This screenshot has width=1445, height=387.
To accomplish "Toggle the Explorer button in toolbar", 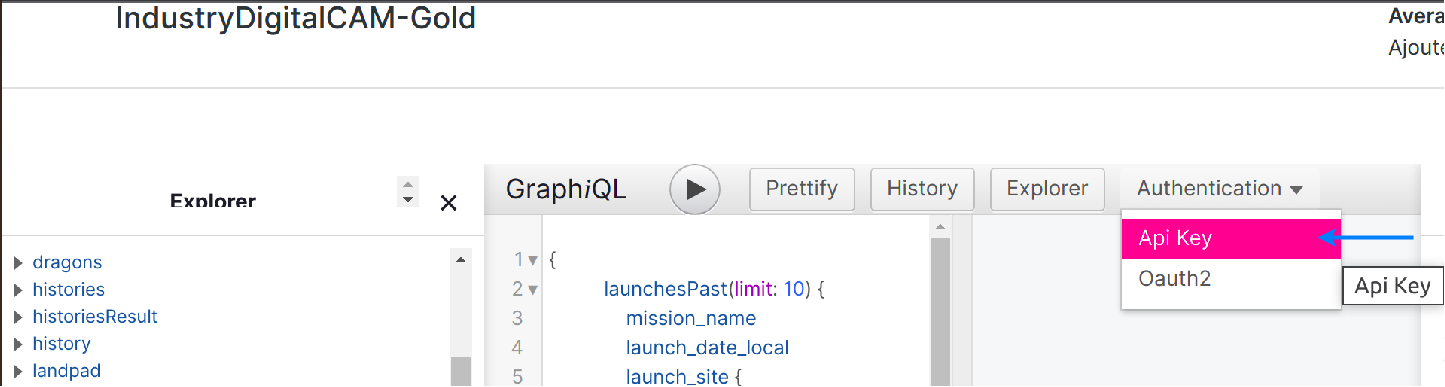I will tap(1047, 188).
